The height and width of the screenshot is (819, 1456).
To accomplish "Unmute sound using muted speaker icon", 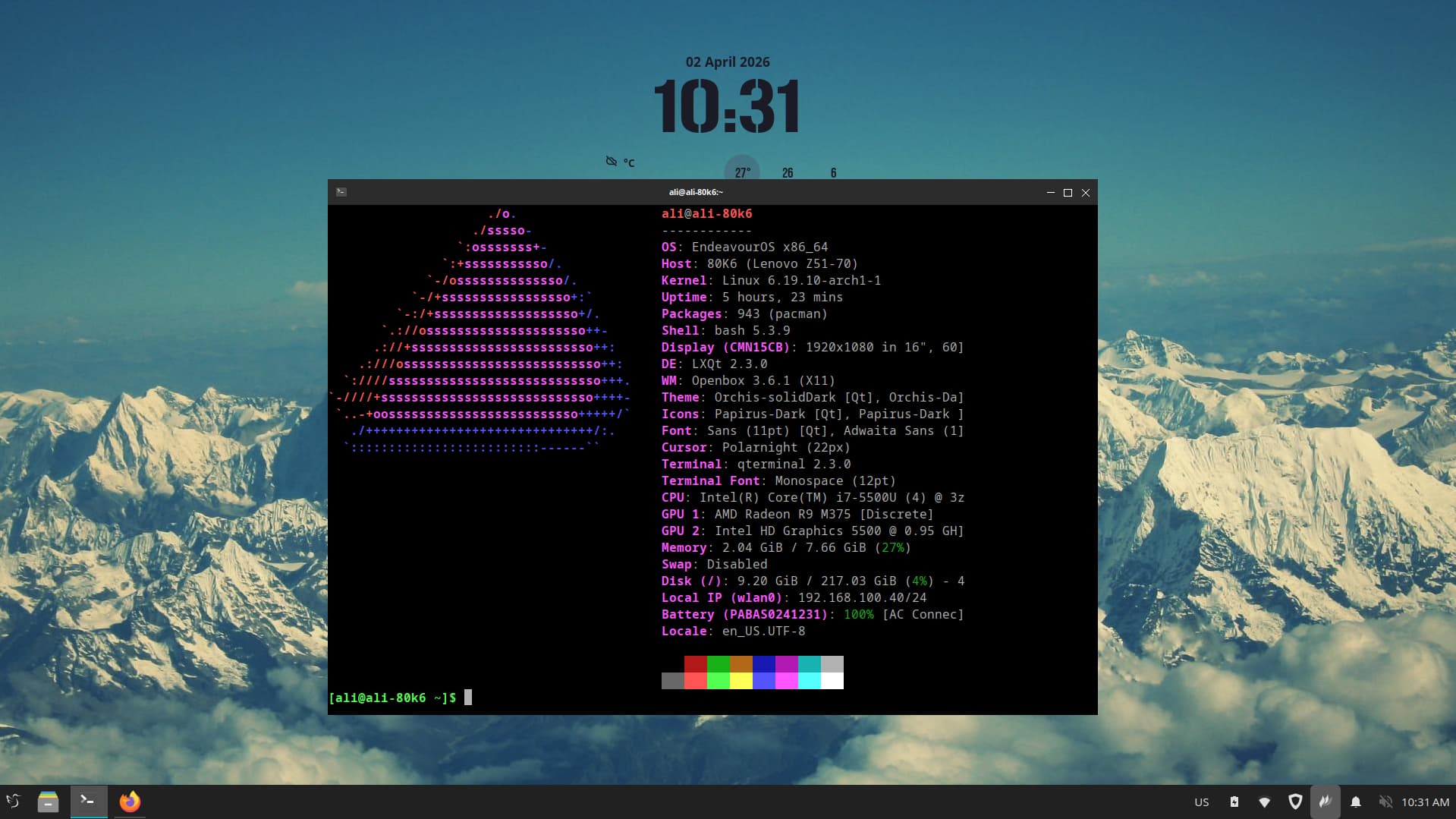I will pyautogui.click(x=1385, y=802).
